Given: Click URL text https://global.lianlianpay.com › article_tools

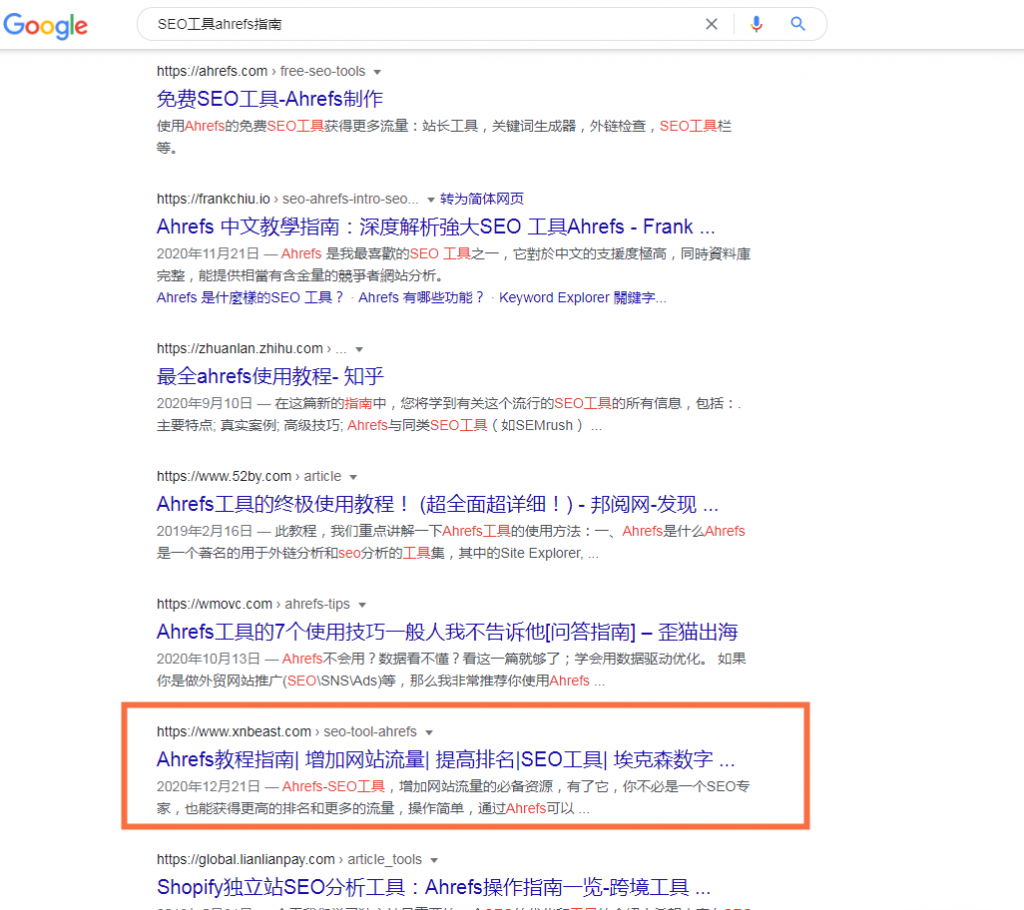Looking at the screenshot, I should pos(289,860).
